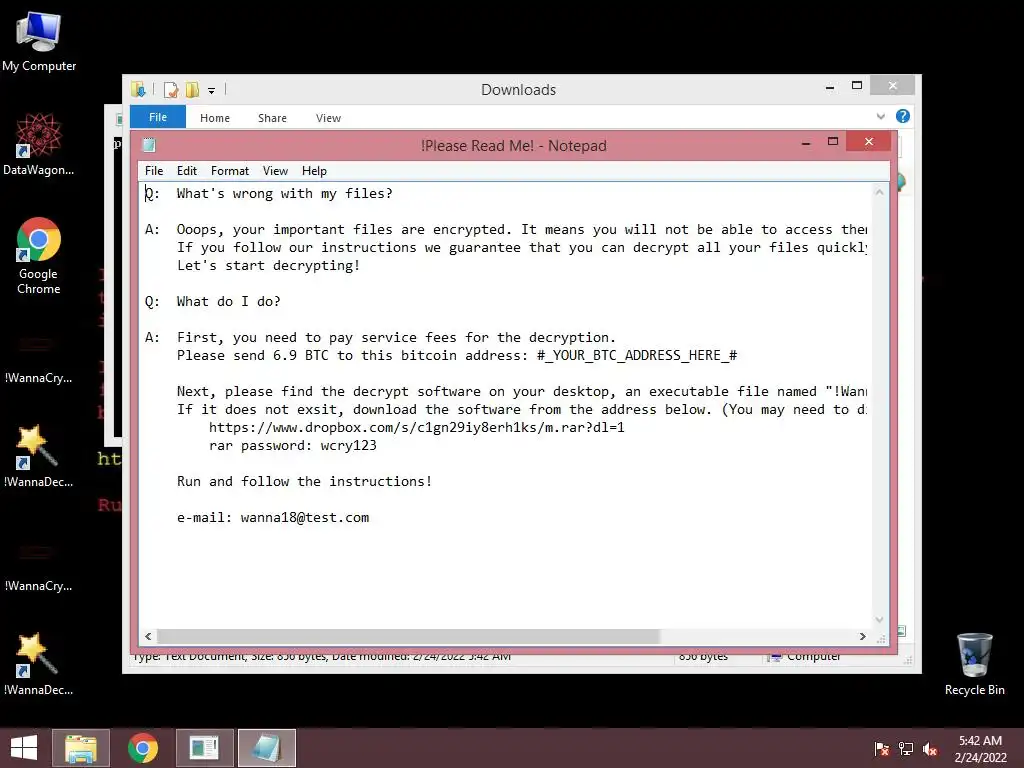The width and height of the screenshot is (1024, 768).
Task: Show taskbar clock and date
Action: point(980,749)
